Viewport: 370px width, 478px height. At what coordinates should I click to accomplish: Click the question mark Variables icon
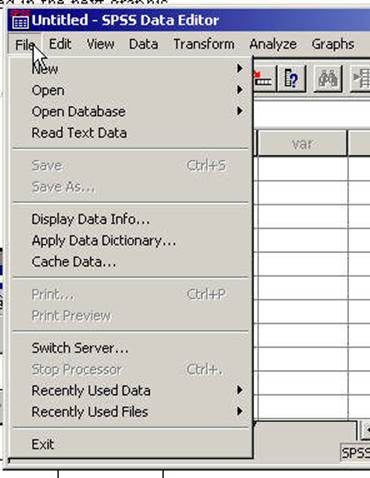tap(291, 78)
